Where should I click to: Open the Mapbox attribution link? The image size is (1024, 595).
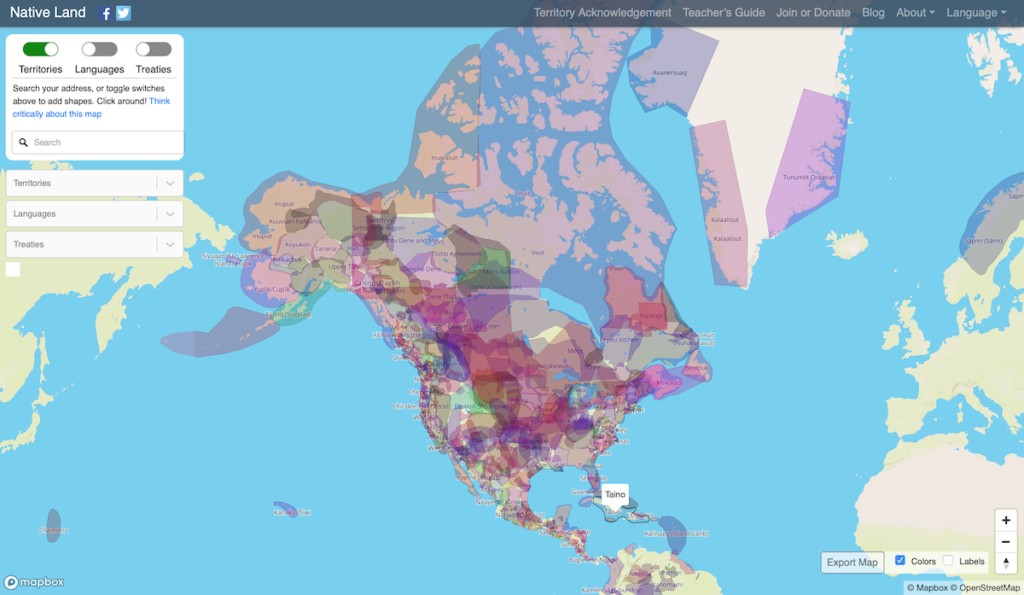(x=927, y=588)
